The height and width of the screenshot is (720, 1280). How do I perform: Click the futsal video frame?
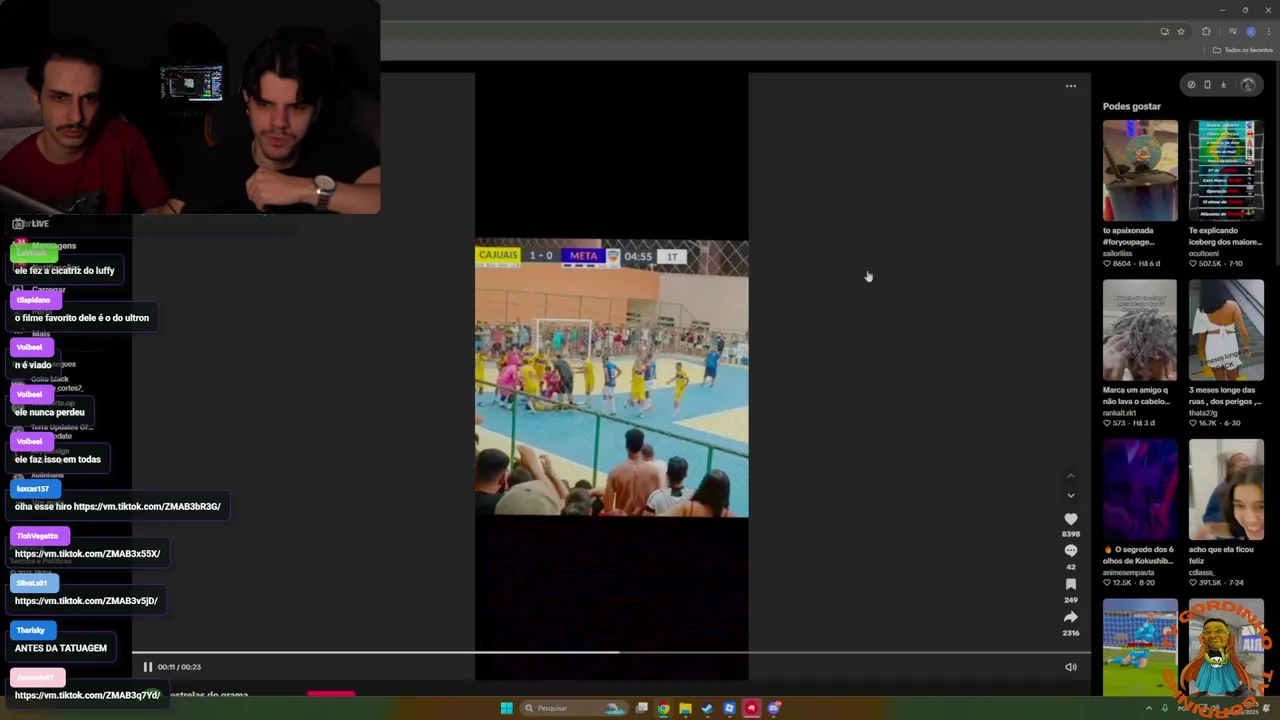tap(611, 378)
